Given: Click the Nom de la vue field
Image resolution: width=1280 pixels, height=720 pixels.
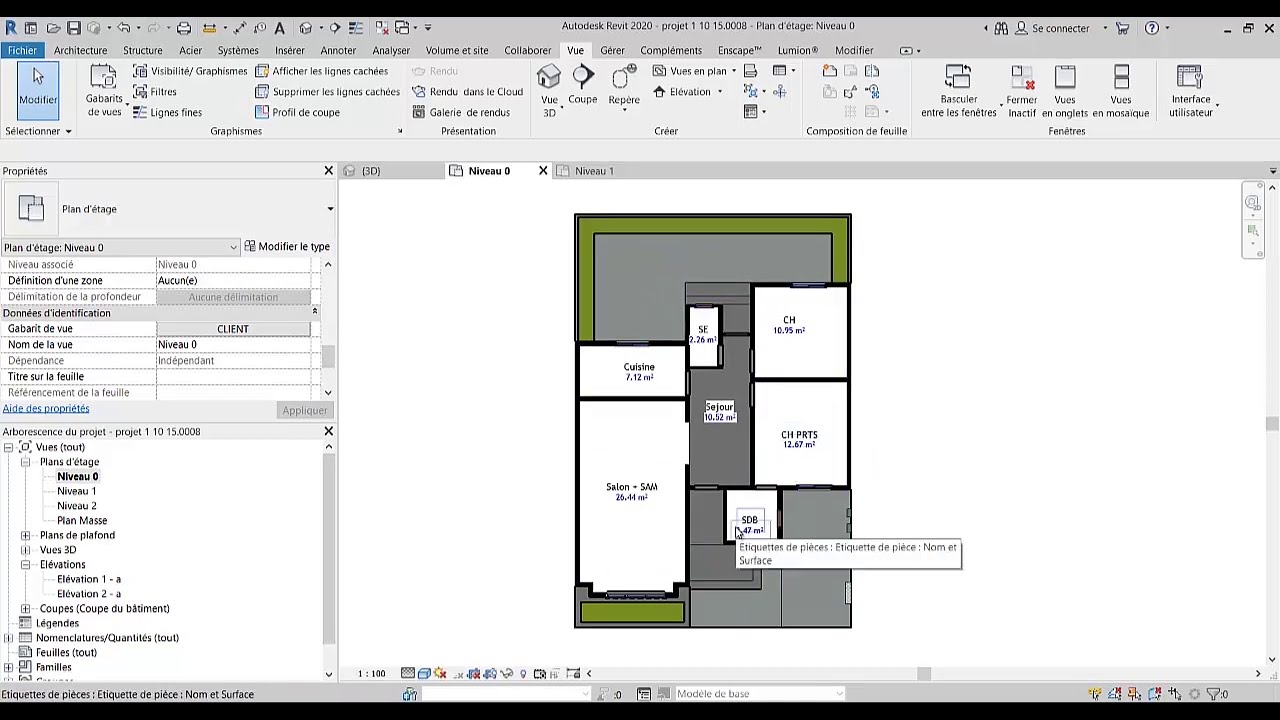Looking at the screenshot, I should pos(232,345).
